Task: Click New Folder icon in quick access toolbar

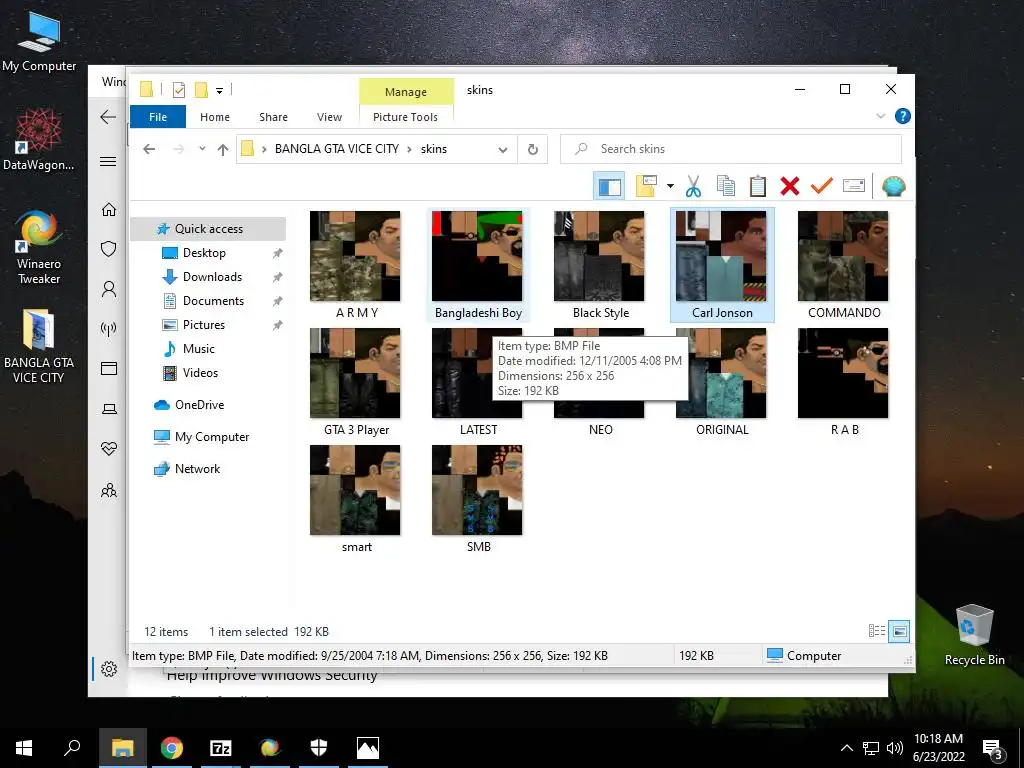Action: click(201, 90)
